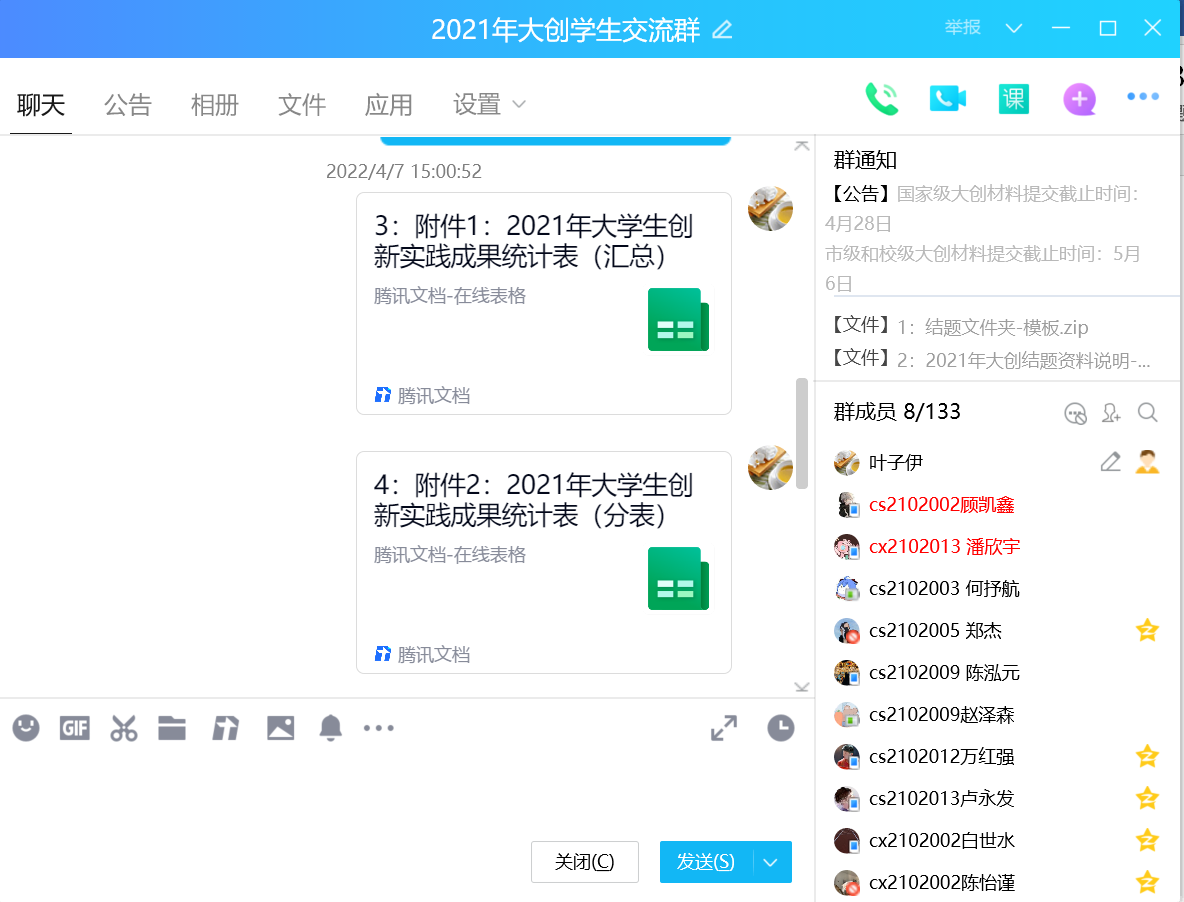The height and width of the screenshot is (902, 1184).
Task: Click the send image icon
Action: [280, 728]
